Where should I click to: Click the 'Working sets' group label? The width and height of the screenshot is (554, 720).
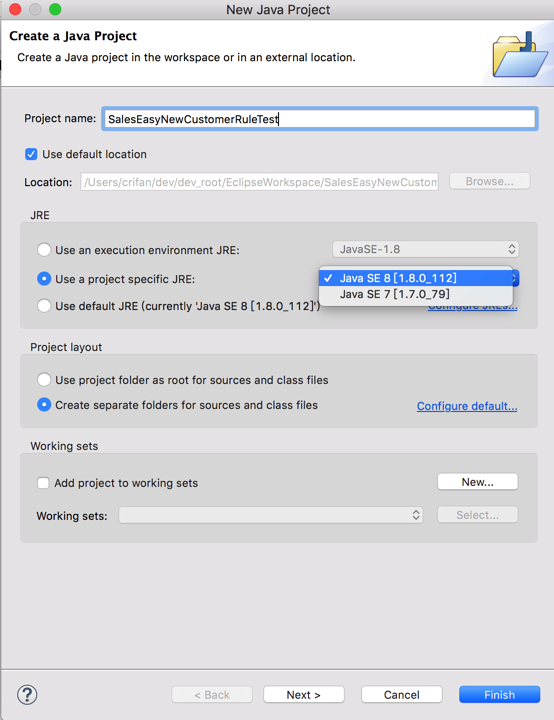(64, 446)
